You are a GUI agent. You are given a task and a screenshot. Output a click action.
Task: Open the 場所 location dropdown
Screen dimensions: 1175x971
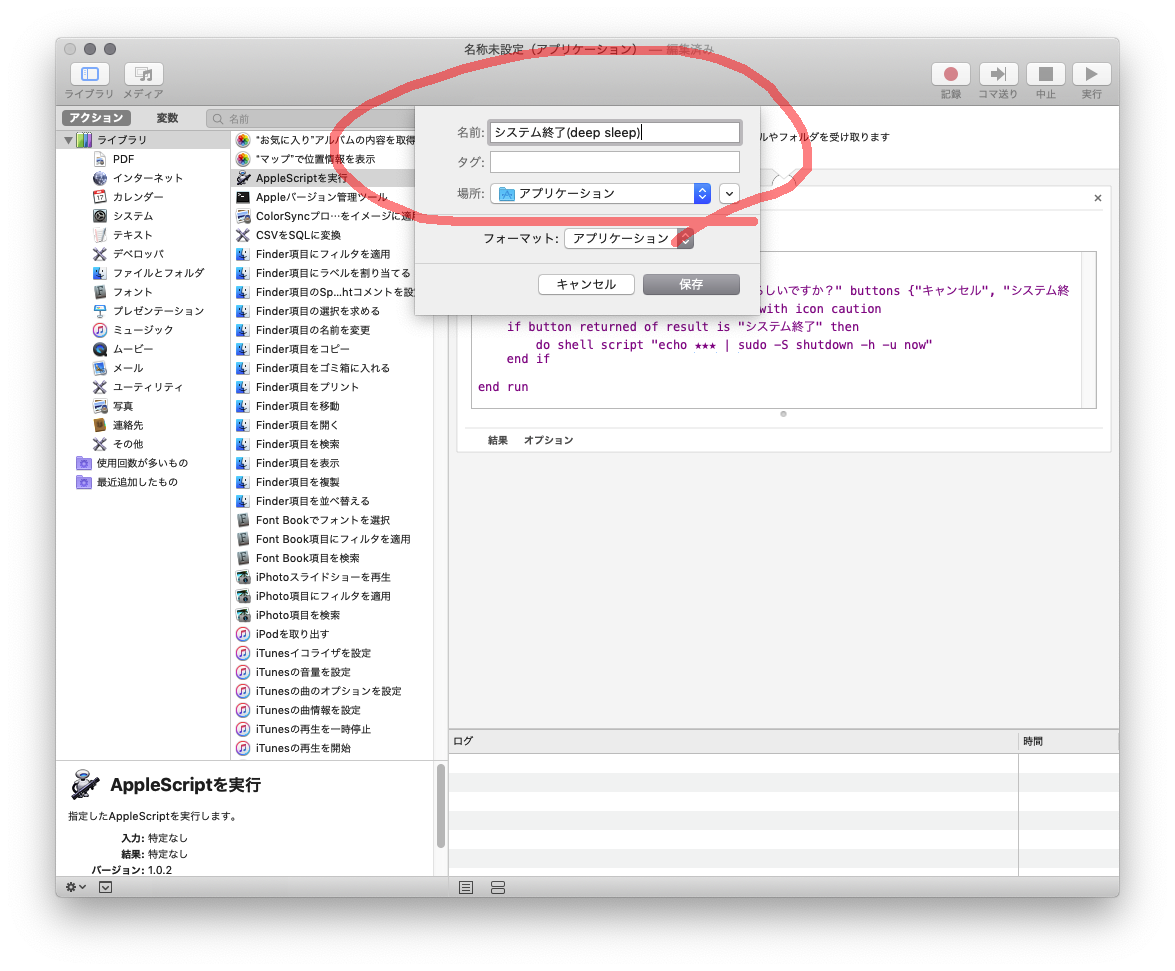click(601, 193)
